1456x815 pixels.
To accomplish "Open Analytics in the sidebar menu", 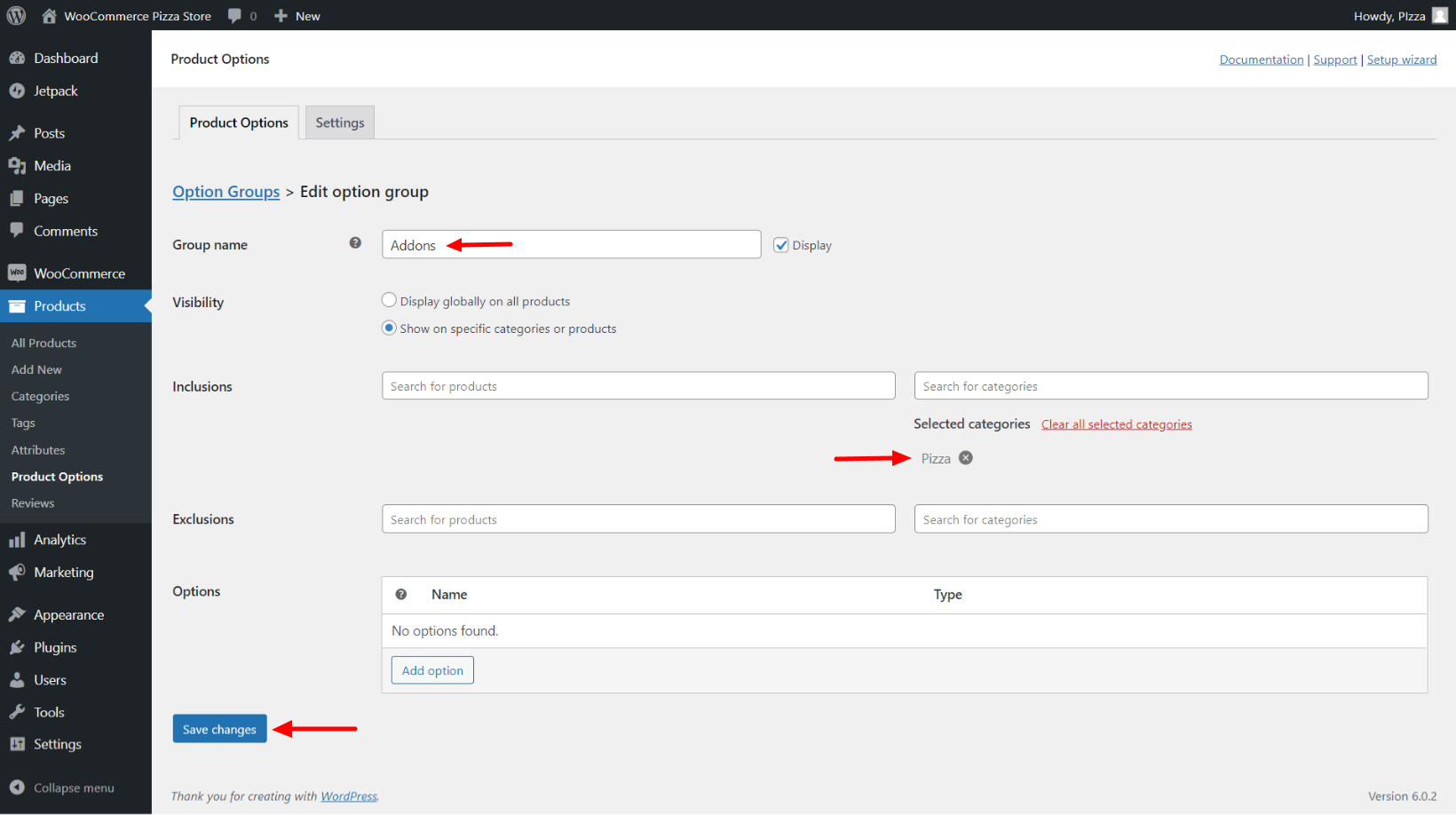I will click(x=59, y=540).
